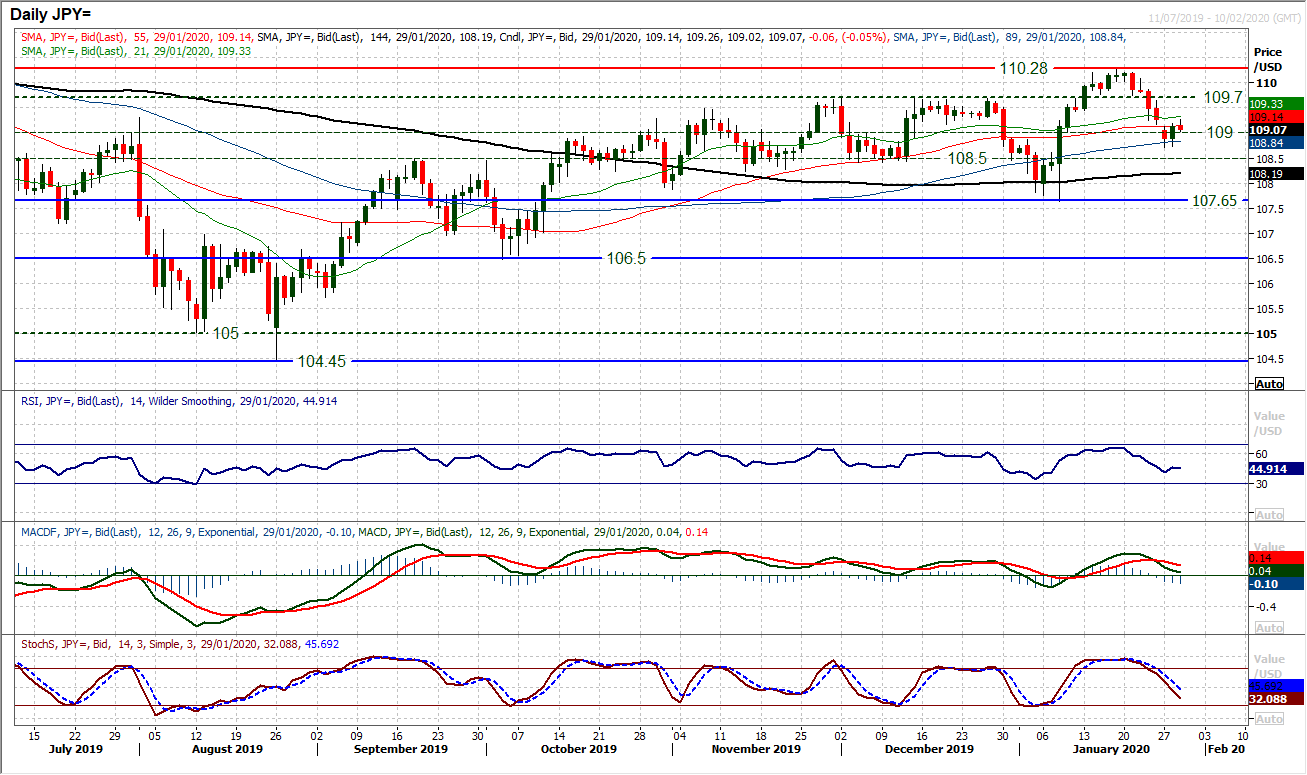
Task: Click the August 2019 time axis label
Action: [227, 750]
